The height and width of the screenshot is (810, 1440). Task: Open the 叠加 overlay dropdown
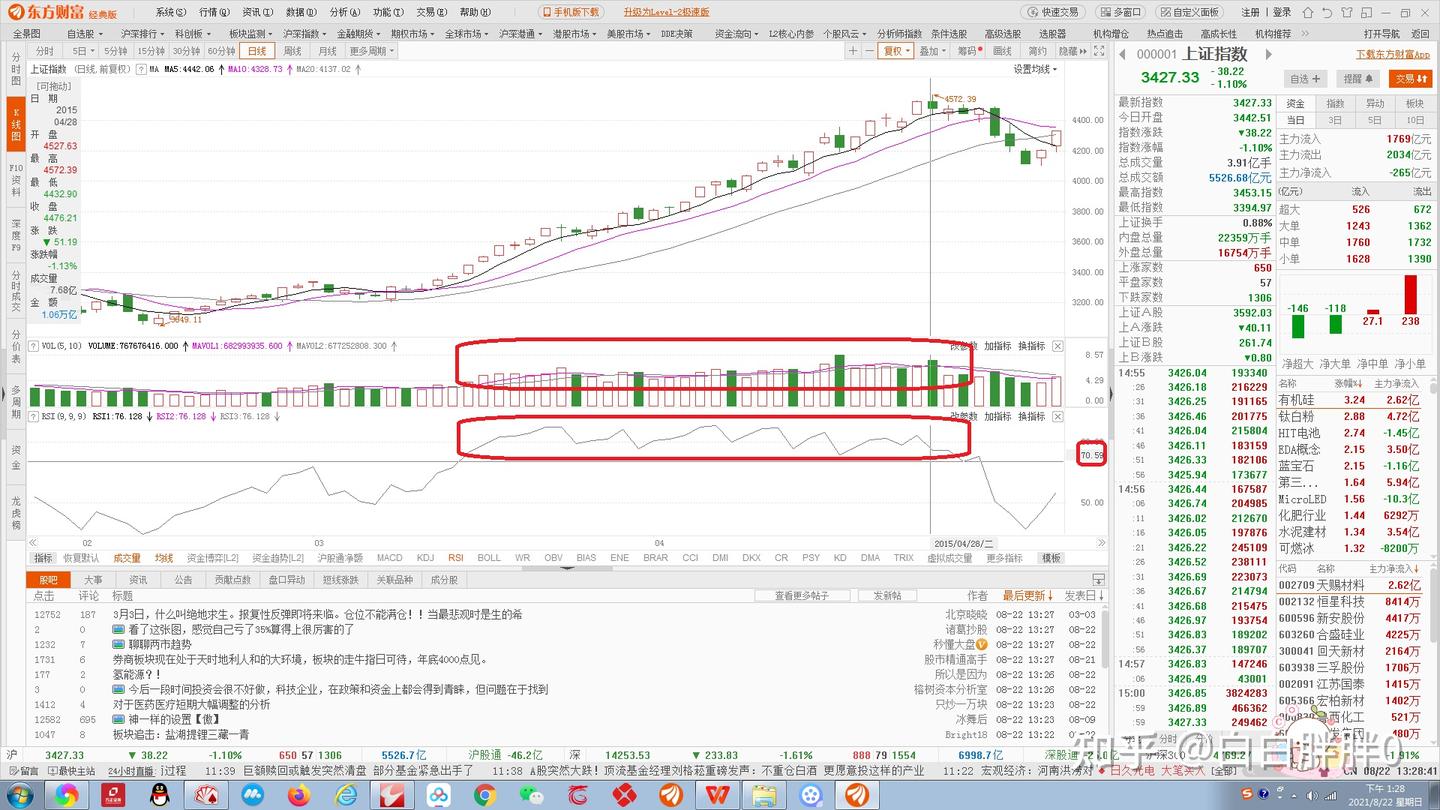933,51
